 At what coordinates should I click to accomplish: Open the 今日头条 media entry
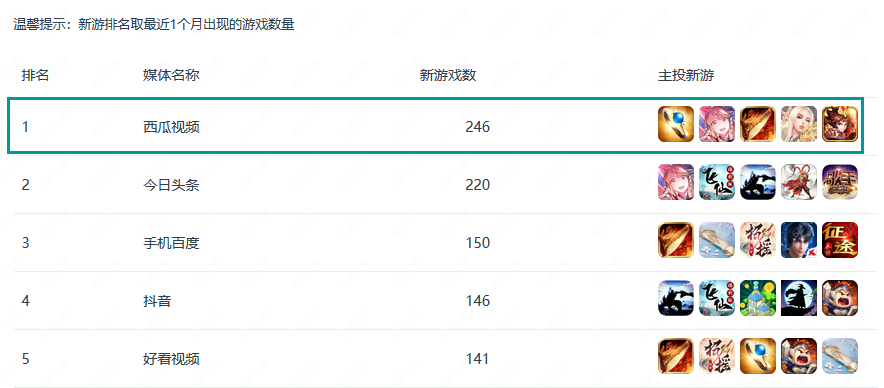pos(171,185)
